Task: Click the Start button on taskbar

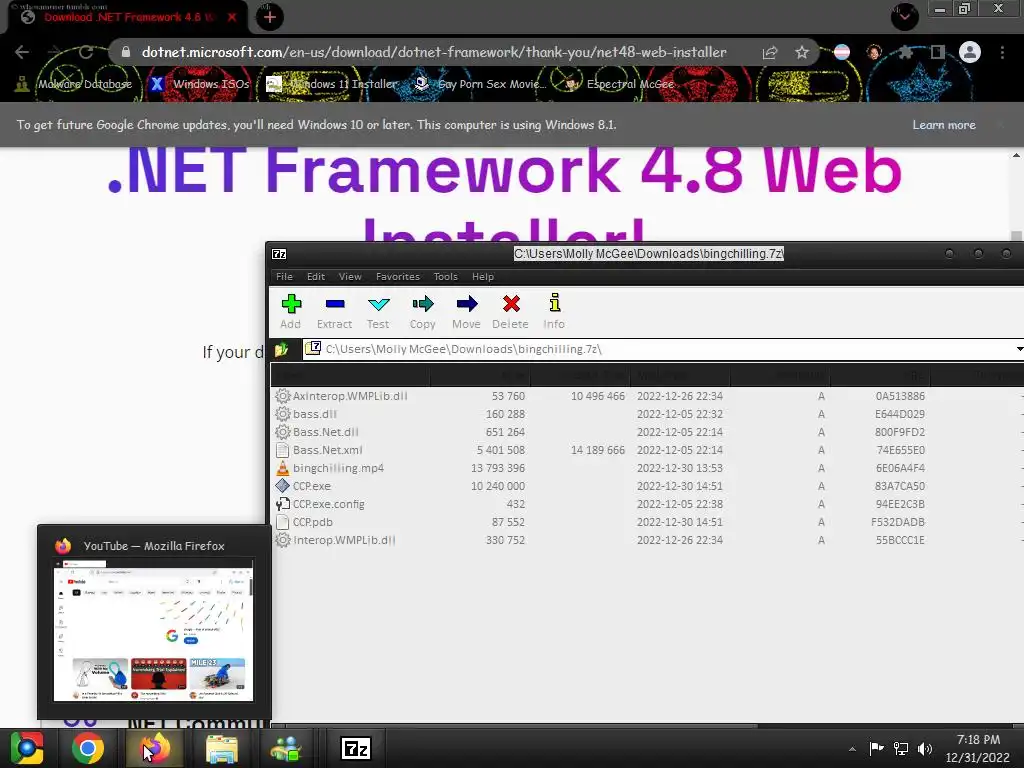Action: tap(26, 748)
